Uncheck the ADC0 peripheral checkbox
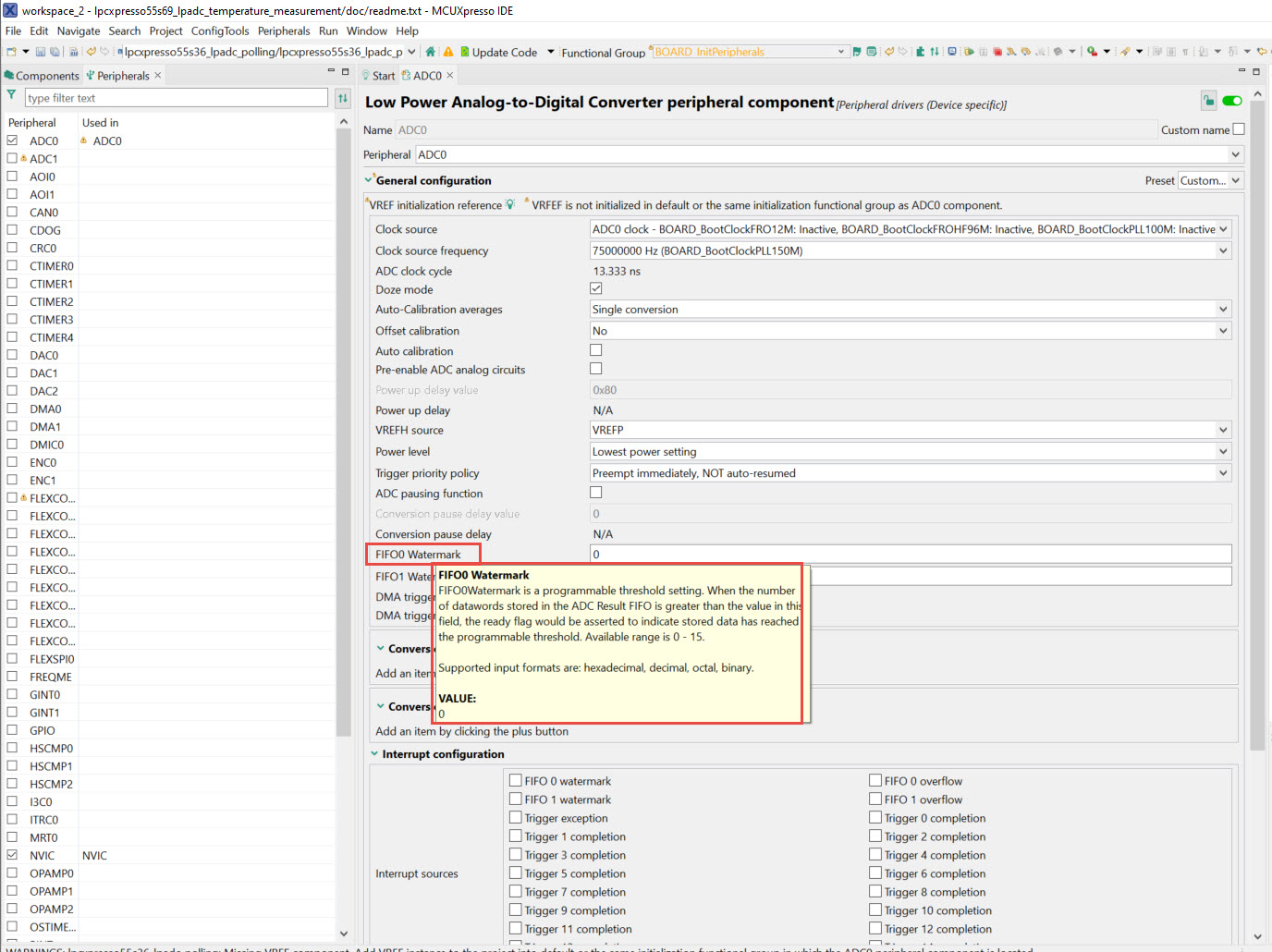The height and width of the screenshot is (952, 1272). [13, 140]
